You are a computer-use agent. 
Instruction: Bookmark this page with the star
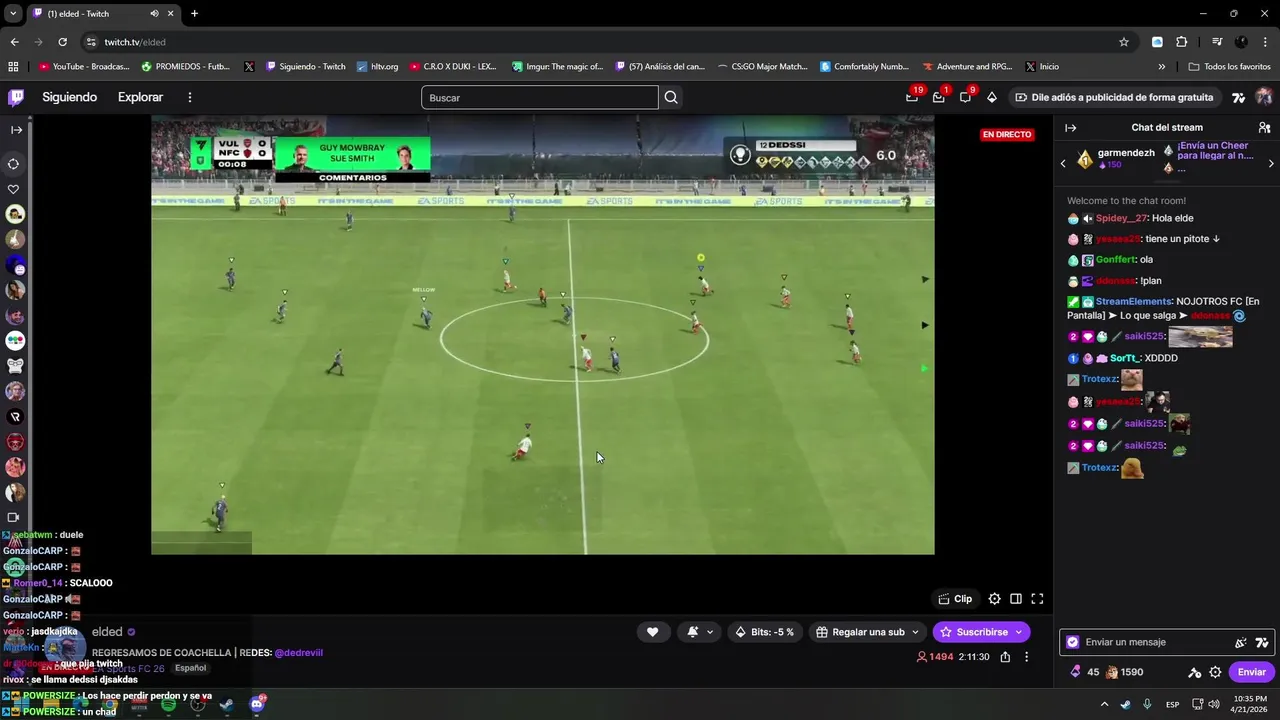(x=1124, y=42)
